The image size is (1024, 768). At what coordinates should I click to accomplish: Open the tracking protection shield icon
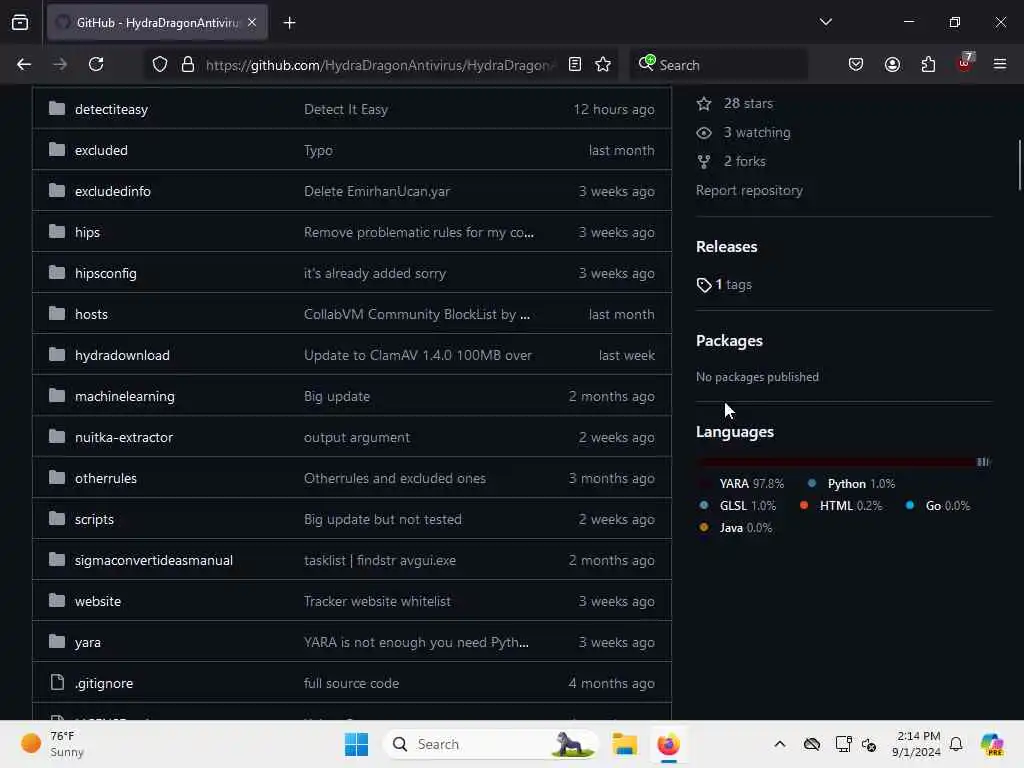[160, 64]
